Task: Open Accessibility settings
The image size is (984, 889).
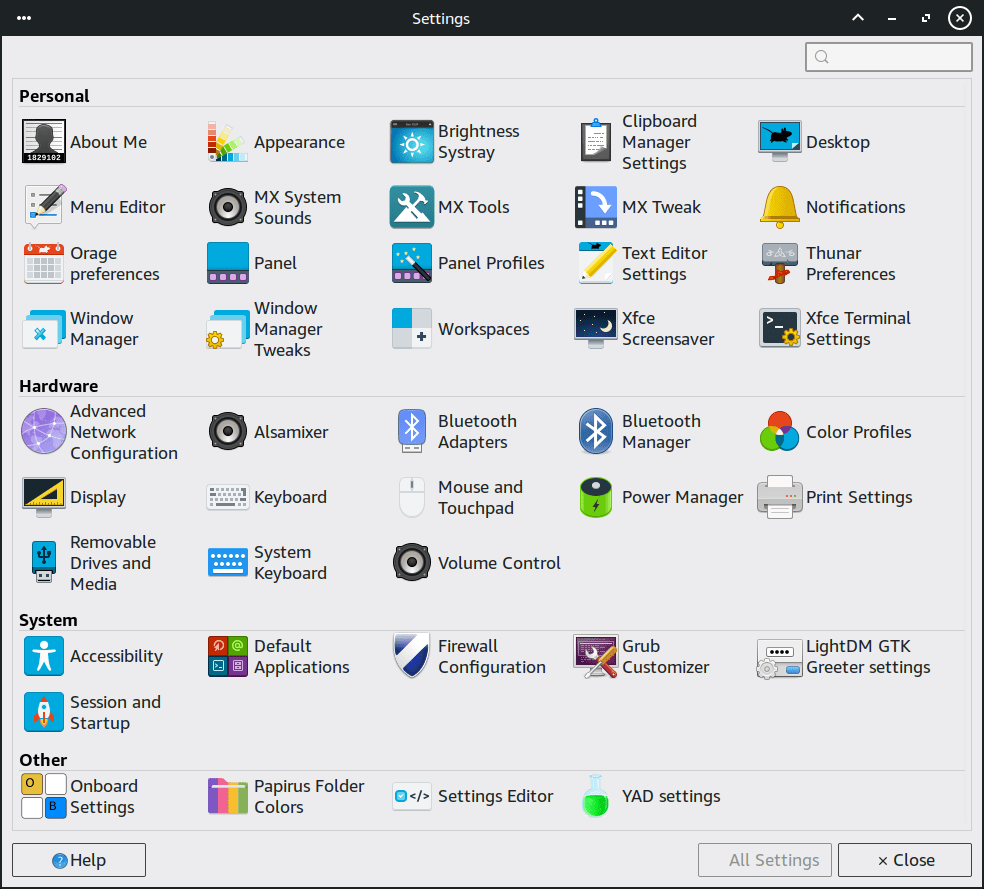Action: tap(44, 657)
